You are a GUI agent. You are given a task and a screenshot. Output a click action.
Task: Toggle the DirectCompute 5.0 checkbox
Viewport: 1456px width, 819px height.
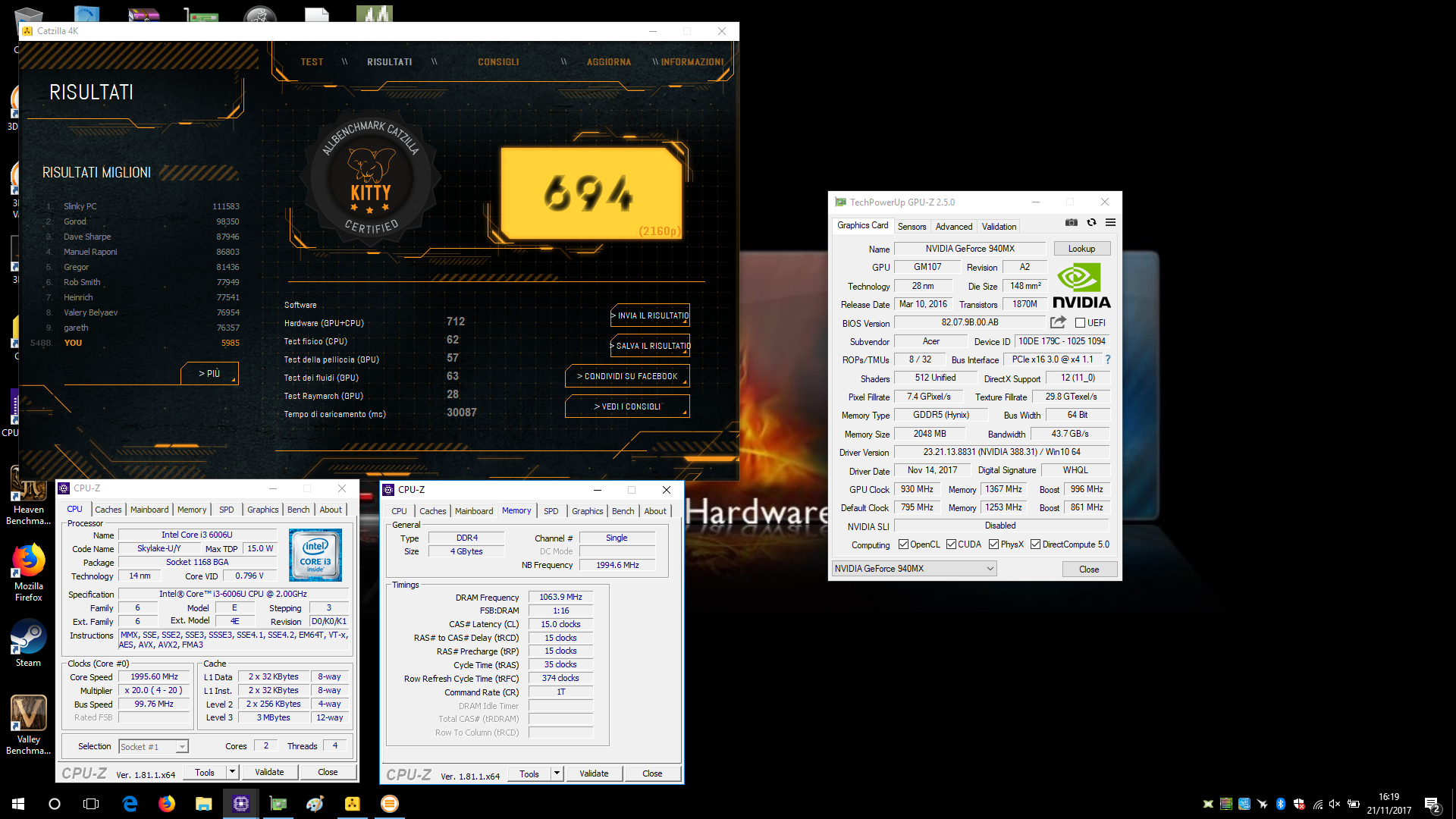1035,544
